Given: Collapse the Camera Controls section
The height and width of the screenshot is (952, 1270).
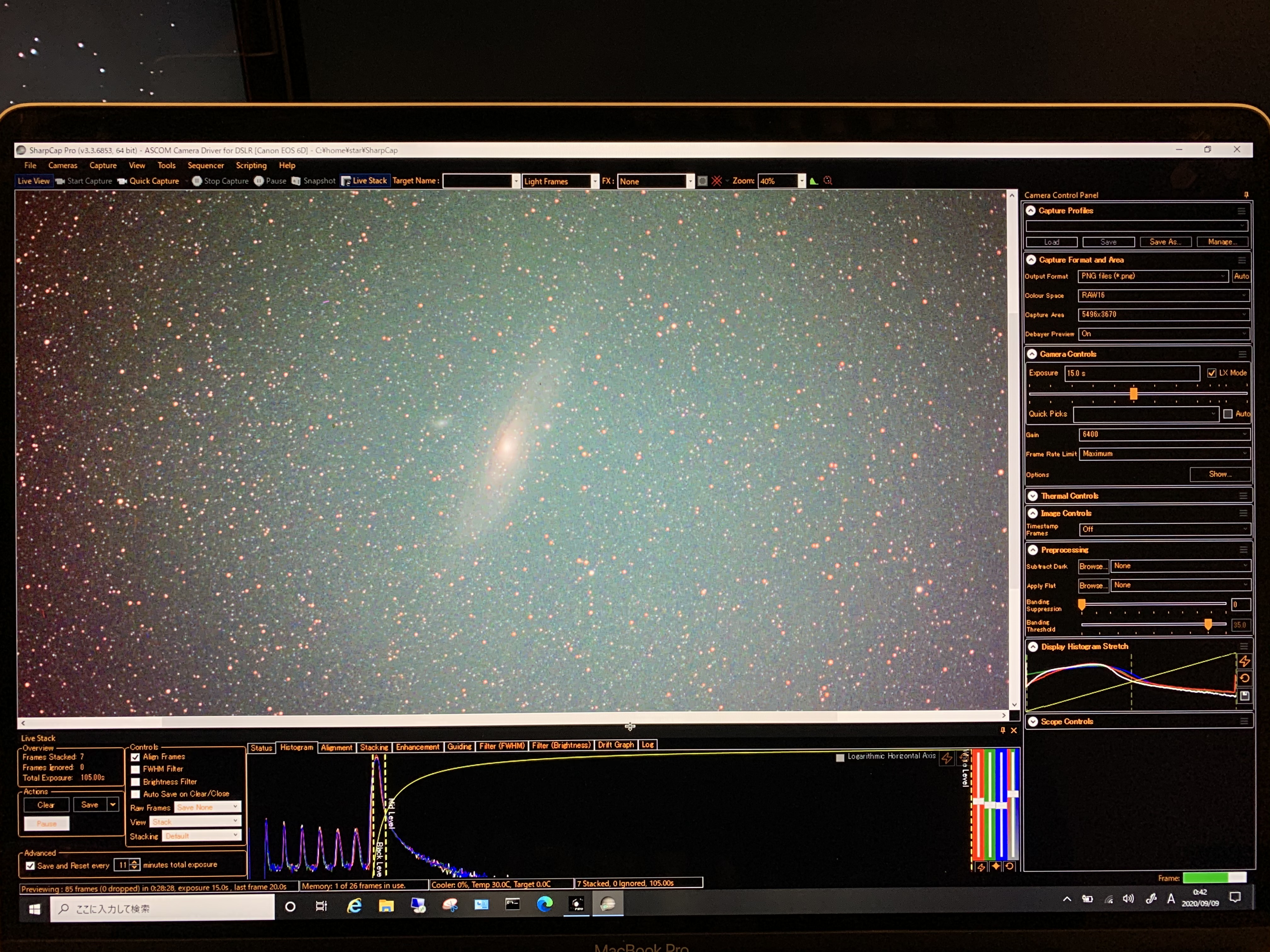Looking at the screenshot, I should click(1032, 354).
